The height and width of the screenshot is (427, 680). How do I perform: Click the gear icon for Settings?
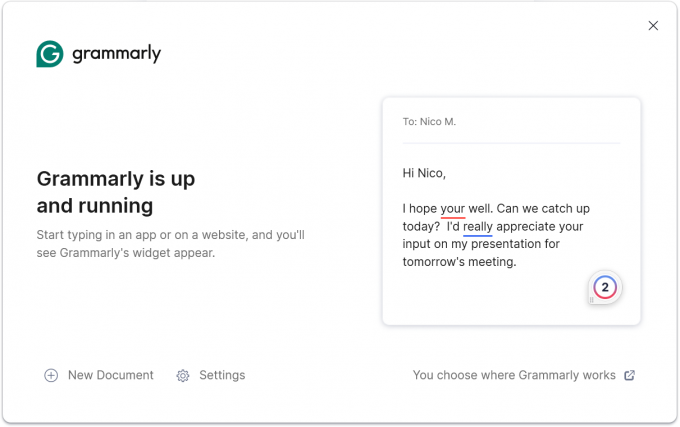[183, 375]
